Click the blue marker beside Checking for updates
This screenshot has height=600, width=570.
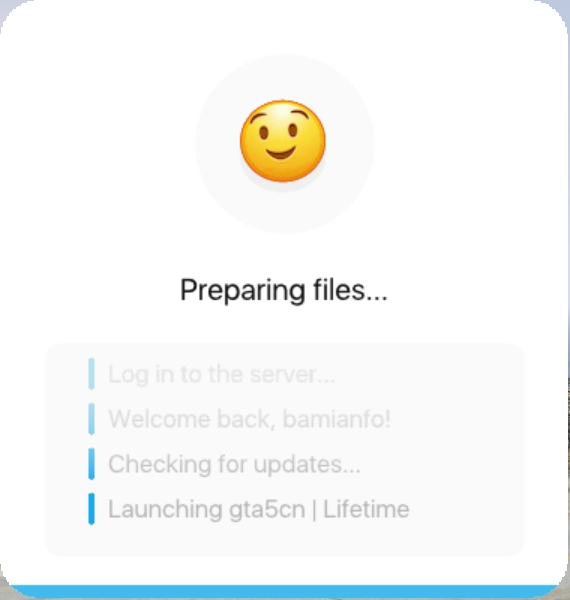coord(91,464)
